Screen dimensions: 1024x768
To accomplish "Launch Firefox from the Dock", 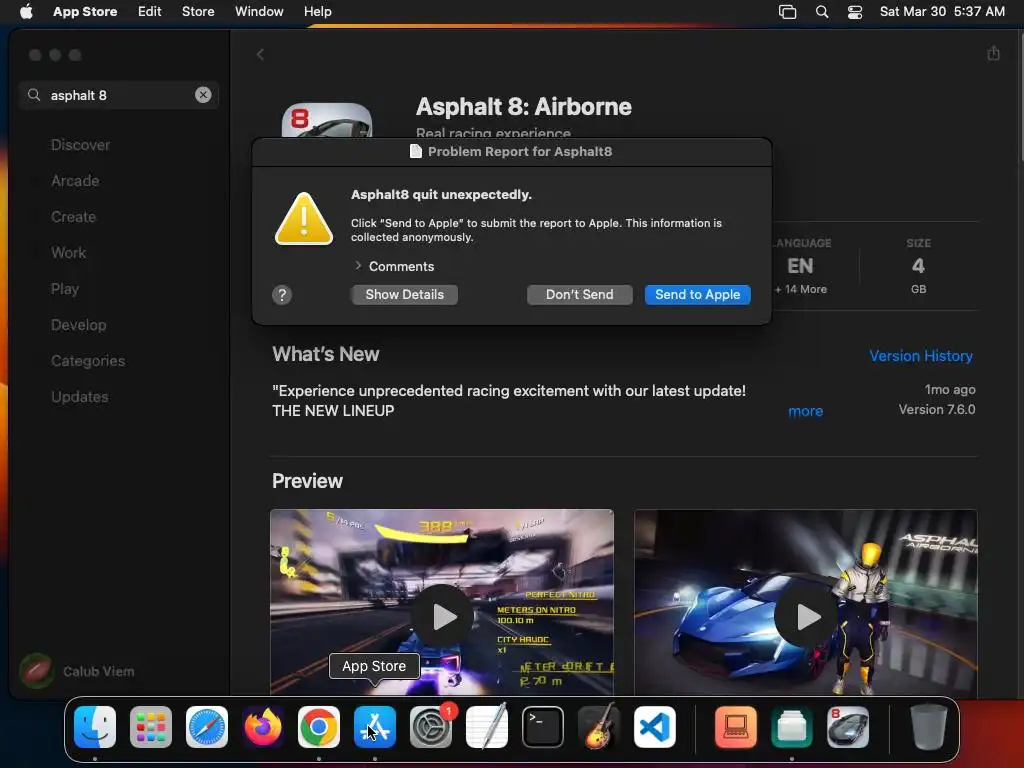I will (x=263, y=727).
